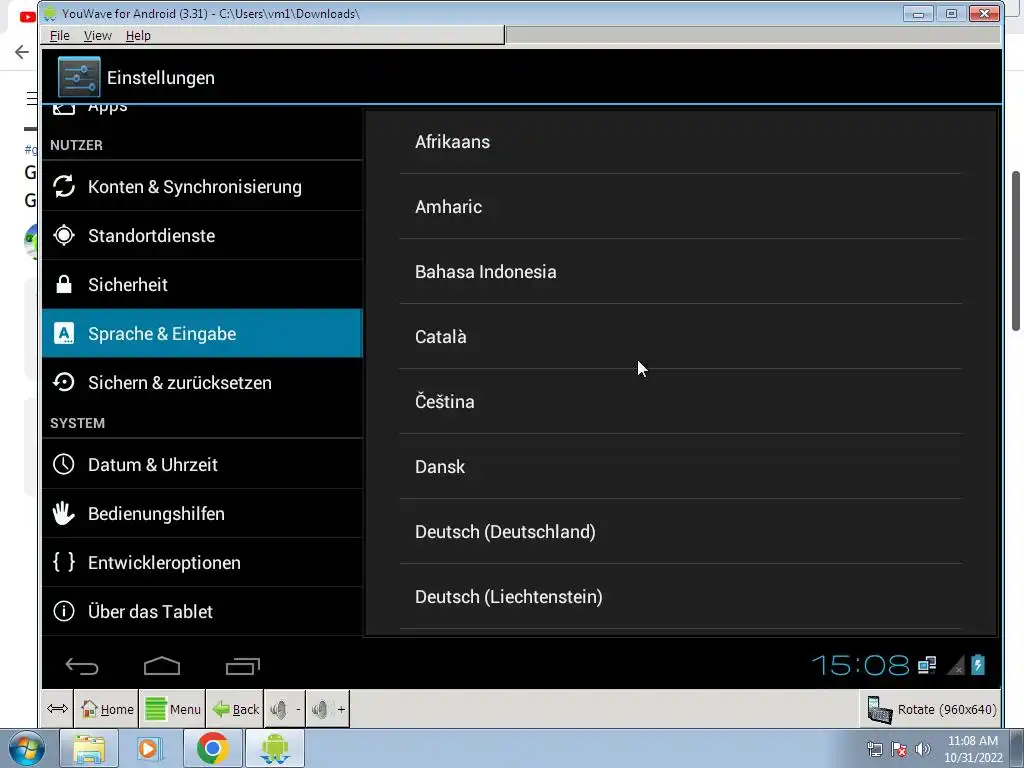Image resolution: width=1024 pixels, height=768 pixels.
Task: Select the Standortdienste location icon
Action: click(x=64, y=235)
